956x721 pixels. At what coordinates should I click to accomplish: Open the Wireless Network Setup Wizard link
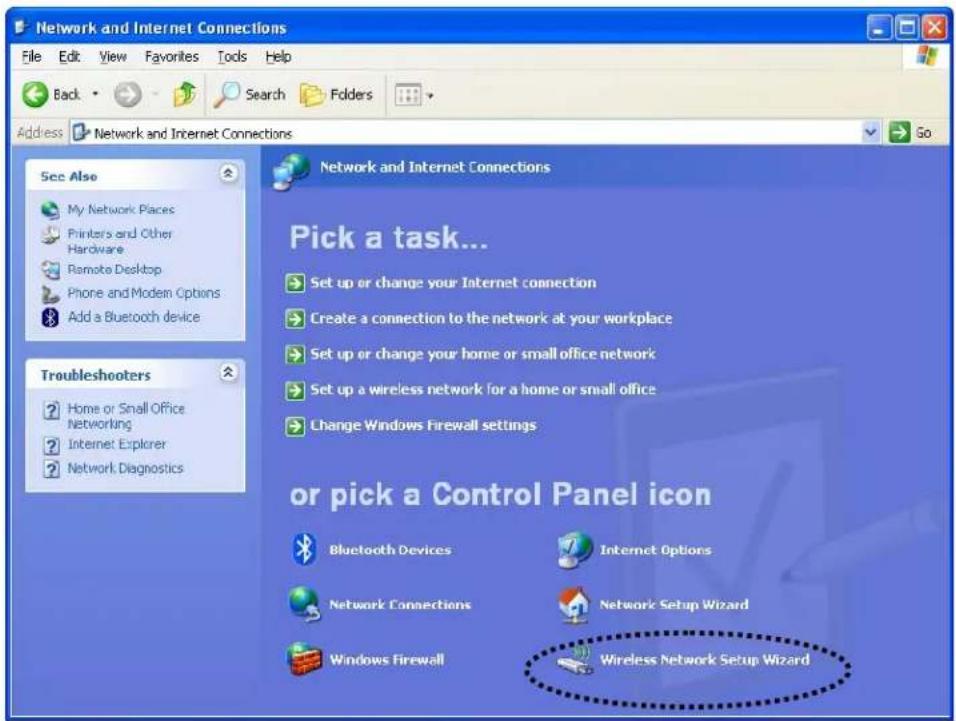coord(705,659)
